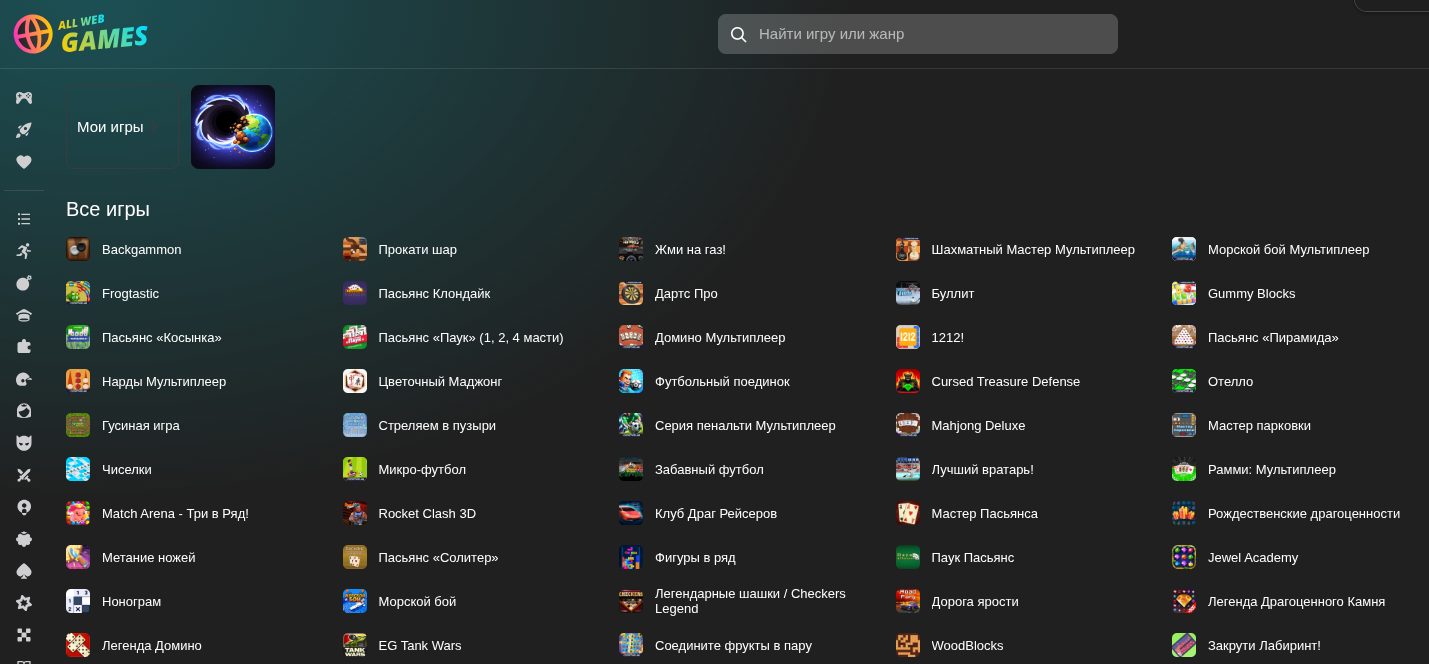
Task: Click the gamepad icon in the sidebar
Action: coord(24,98)
